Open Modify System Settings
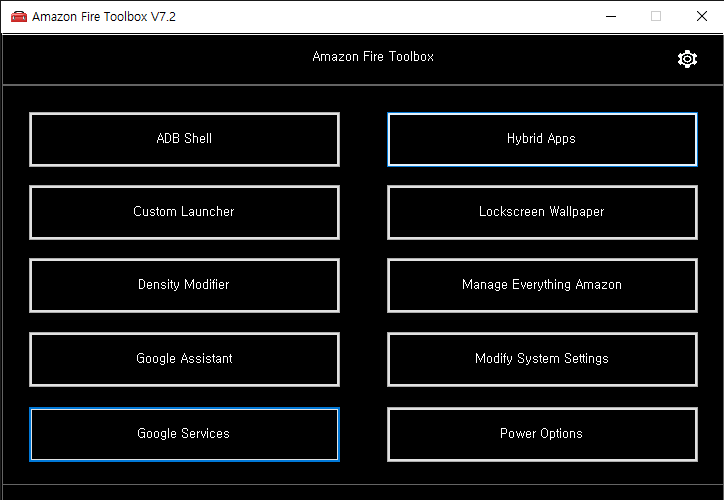Screen dimensions: 724x500 point(542,359)
